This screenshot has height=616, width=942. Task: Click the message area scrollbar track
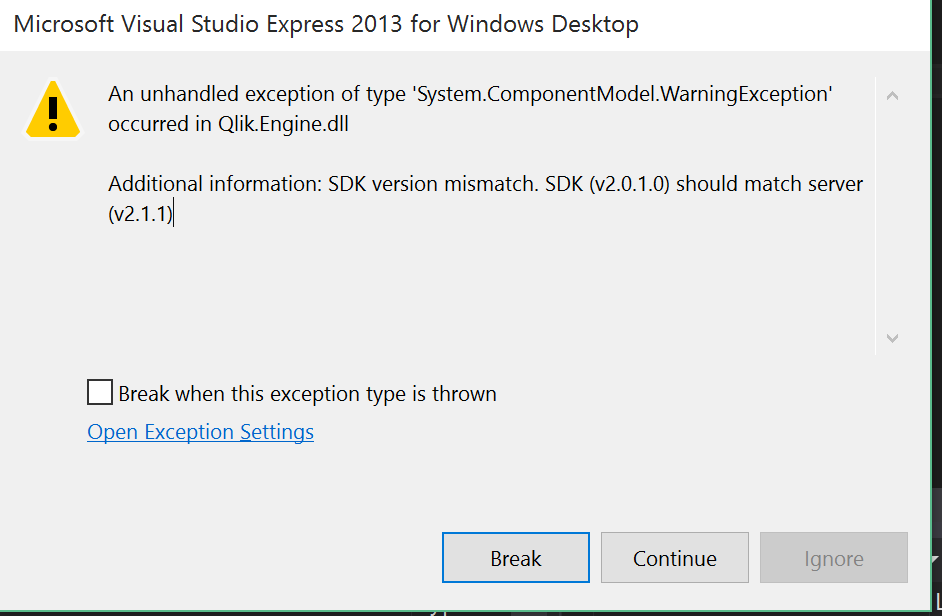892,216
